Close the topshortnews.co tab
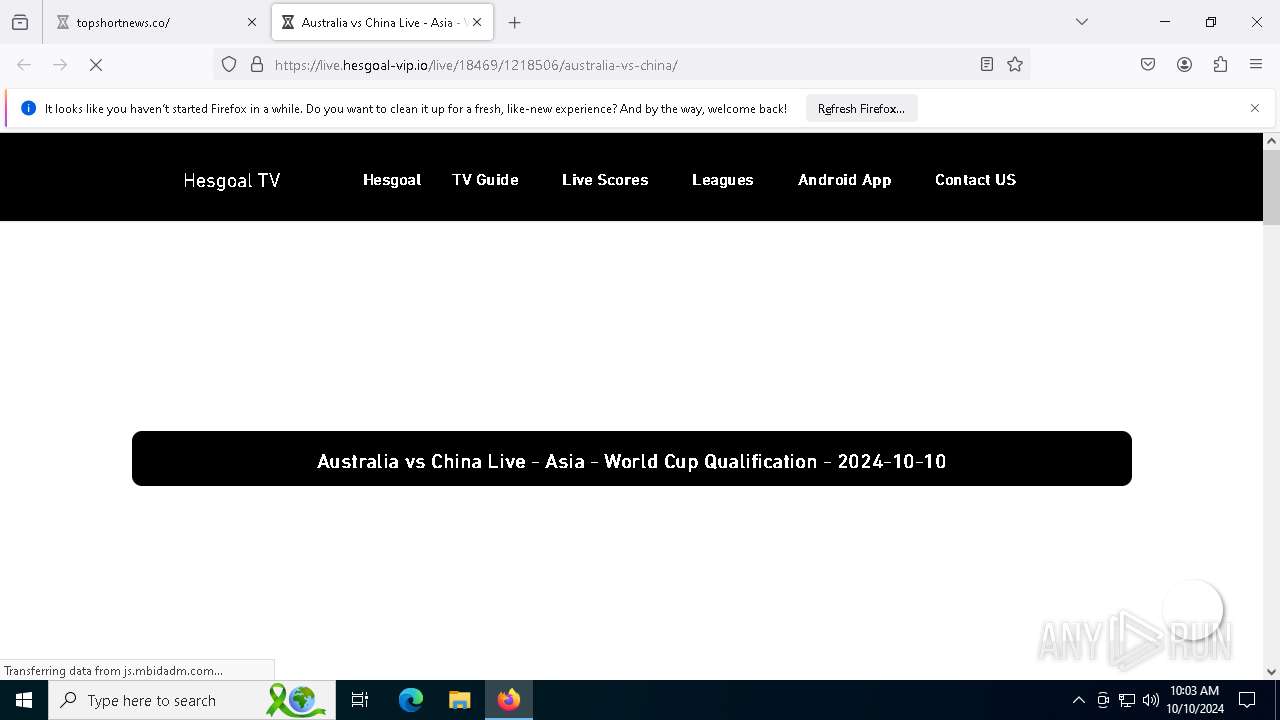The height and width of the screenshot is (720, 1280). (x=252, y=22)
